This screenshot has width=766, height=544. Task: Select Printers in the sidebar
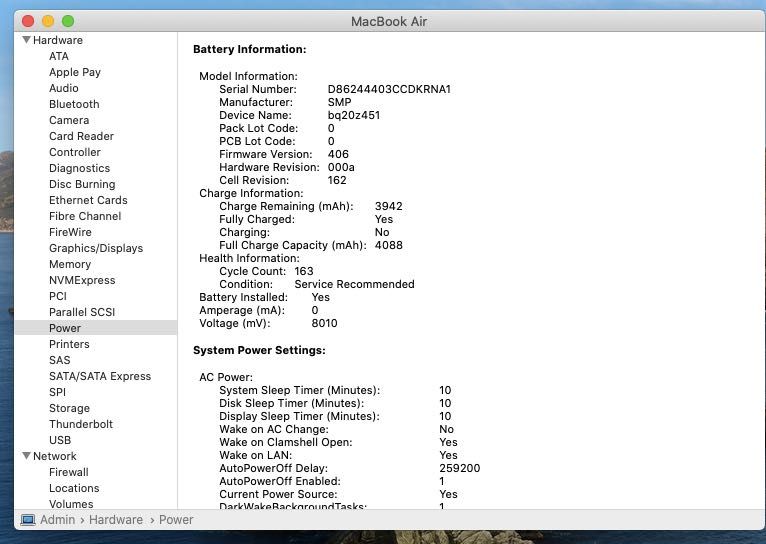click(x=69, y=344)
